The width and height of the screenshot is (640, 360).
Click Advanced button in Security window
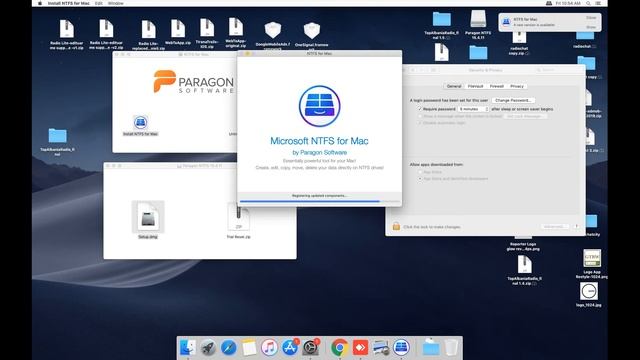click(x=554, y=227)
